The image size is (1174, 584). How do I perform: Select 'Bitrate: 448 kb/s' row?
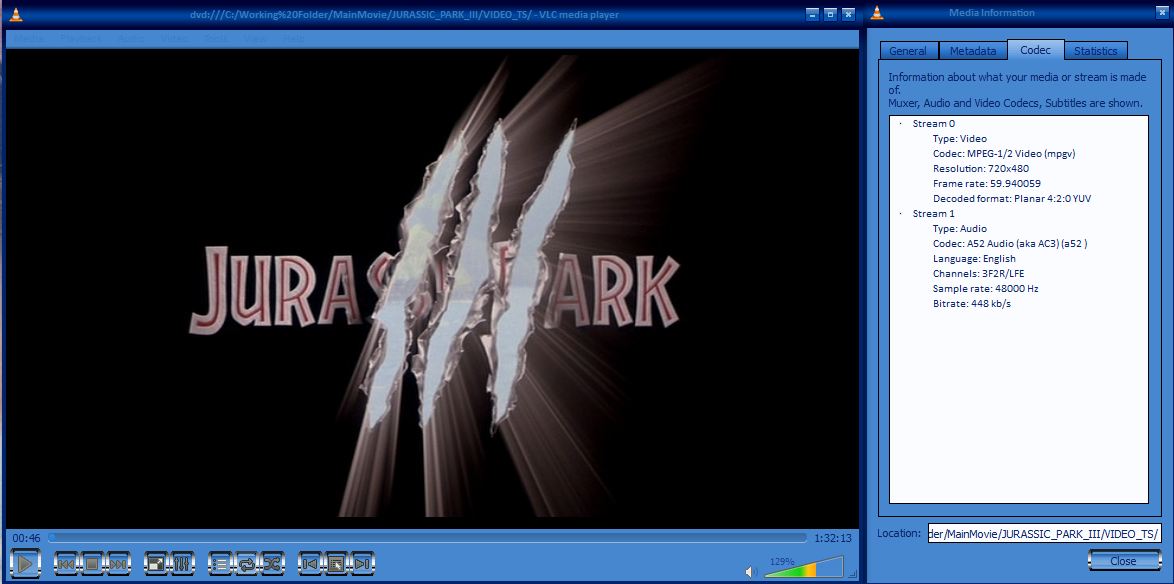972,303
